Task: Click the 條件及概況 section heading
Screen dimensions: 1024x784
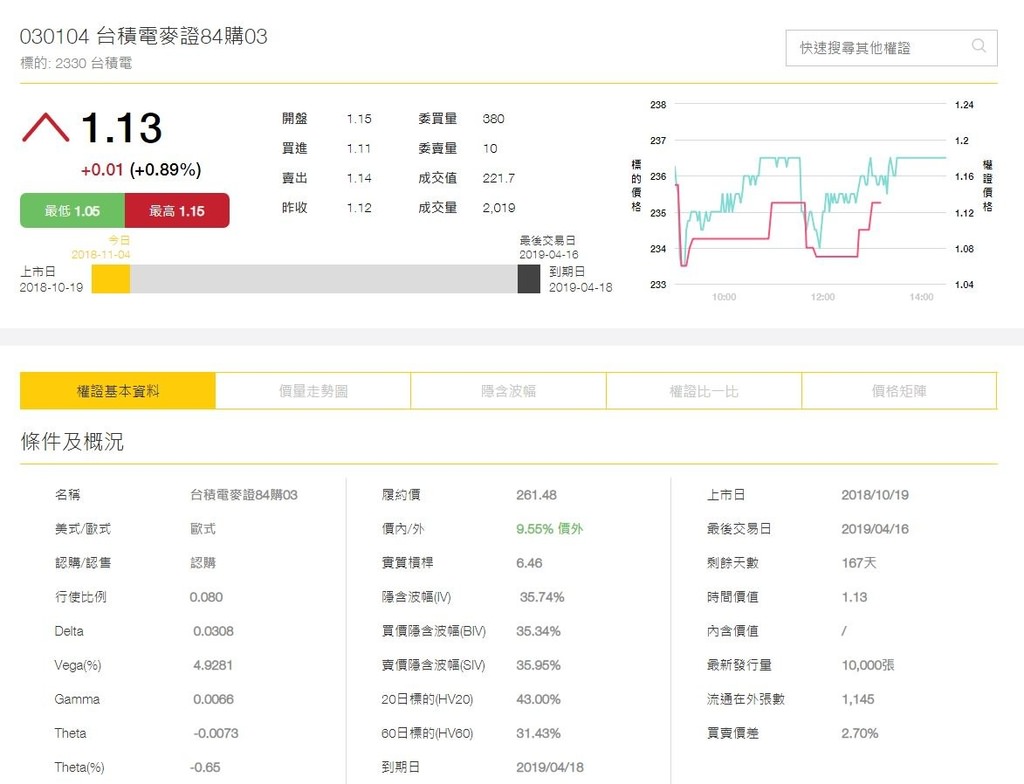Action: pos(72,442)
